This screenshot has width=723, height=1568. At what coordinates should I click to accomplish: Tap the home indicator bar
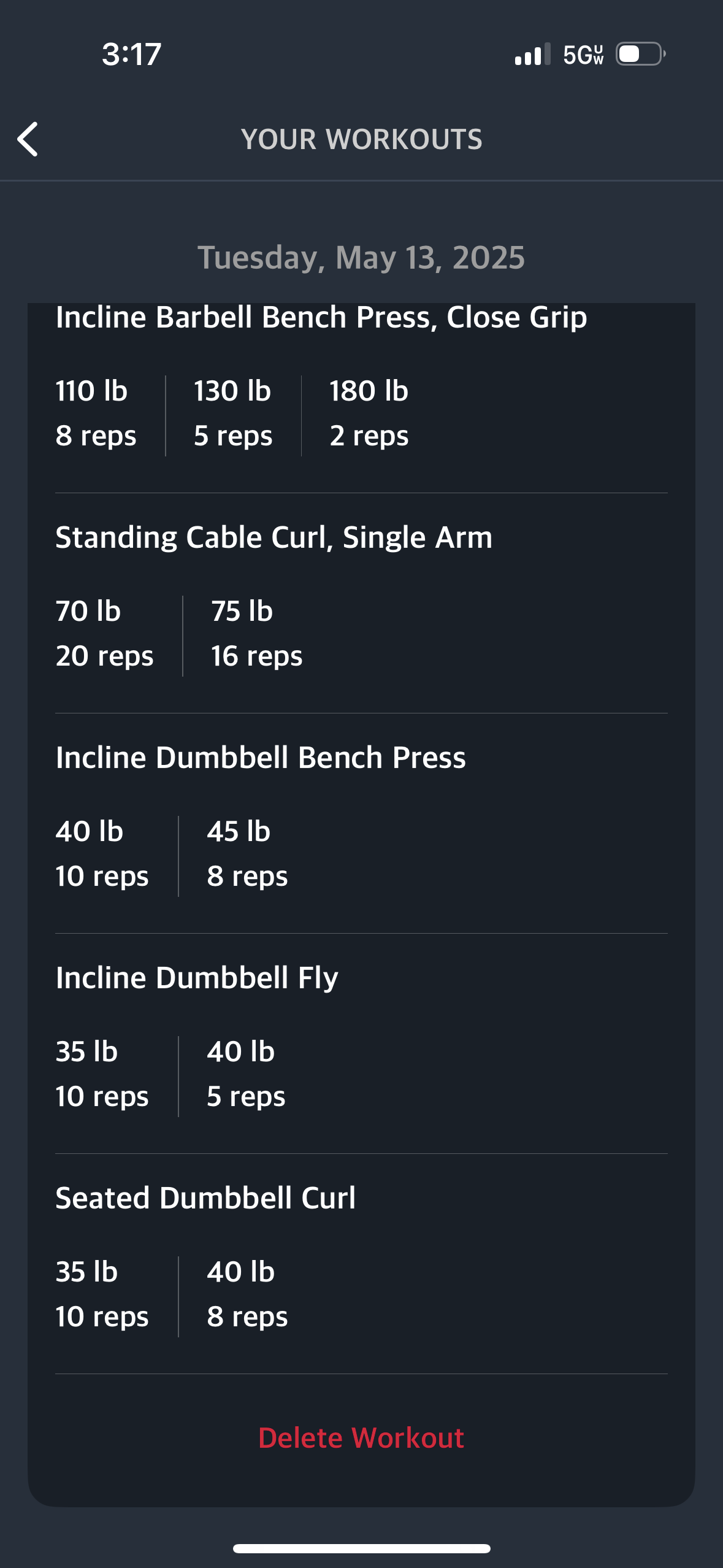(x=361, y=1548)
